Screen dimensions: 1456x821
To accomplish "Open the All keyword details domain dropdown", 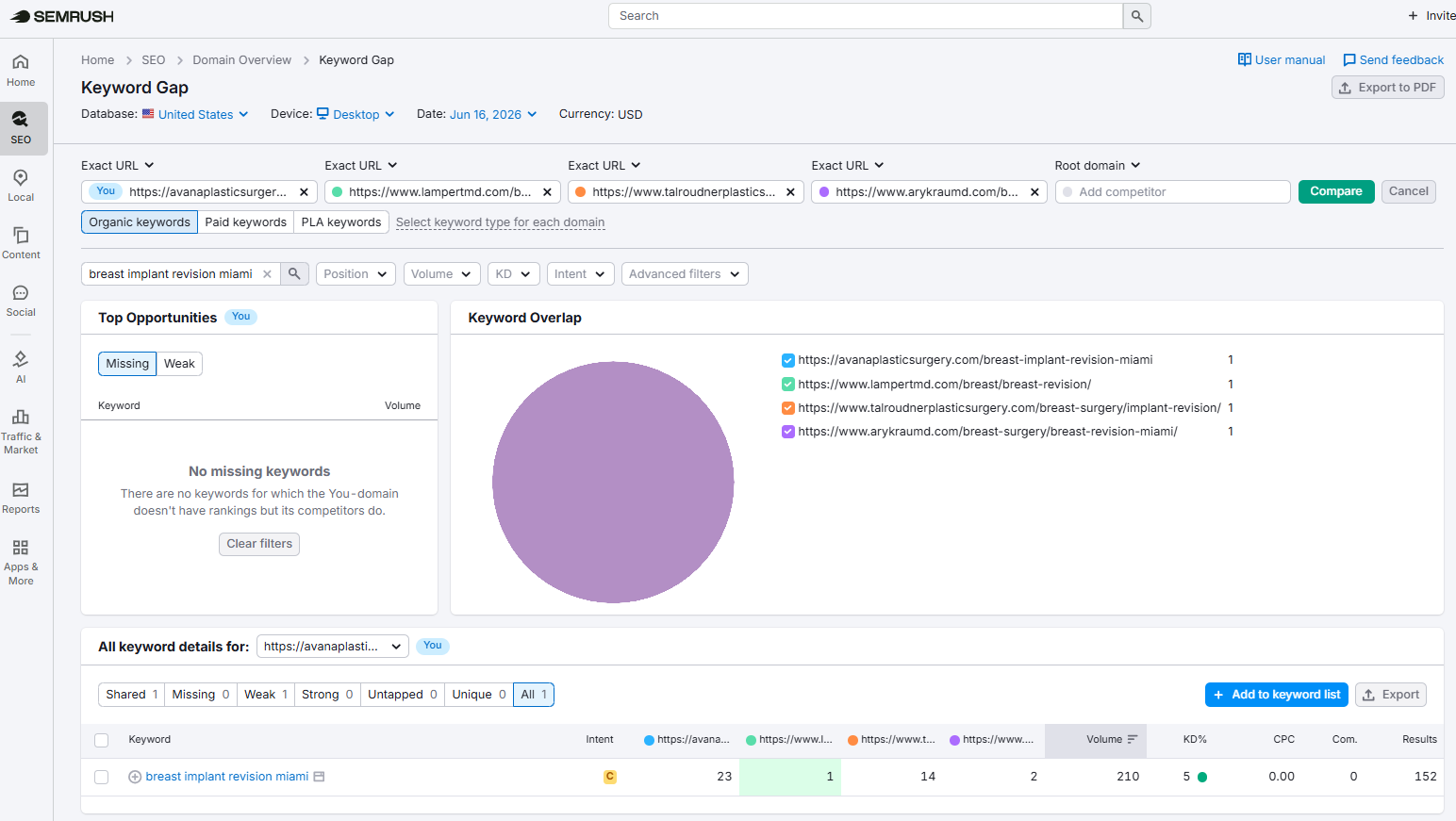I will [333, 647].
